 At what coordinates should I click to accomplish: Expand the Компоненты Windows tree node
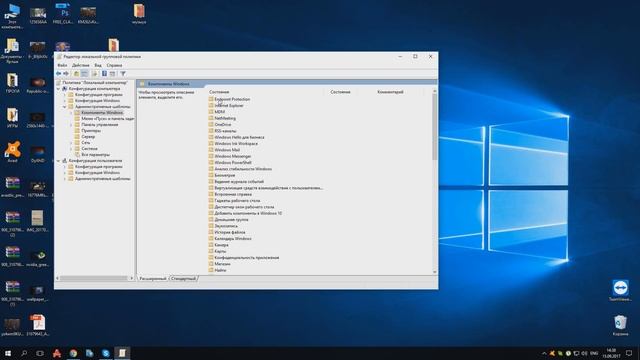pos(71,113)
